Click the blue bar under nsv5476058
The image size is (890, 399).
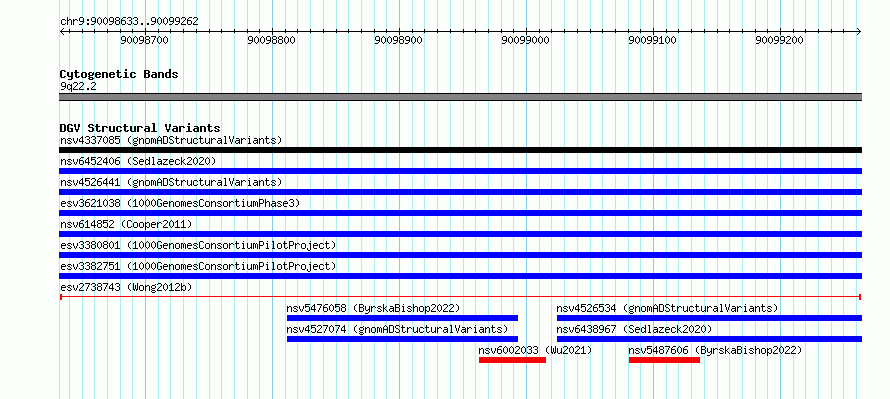pos(402,318)
